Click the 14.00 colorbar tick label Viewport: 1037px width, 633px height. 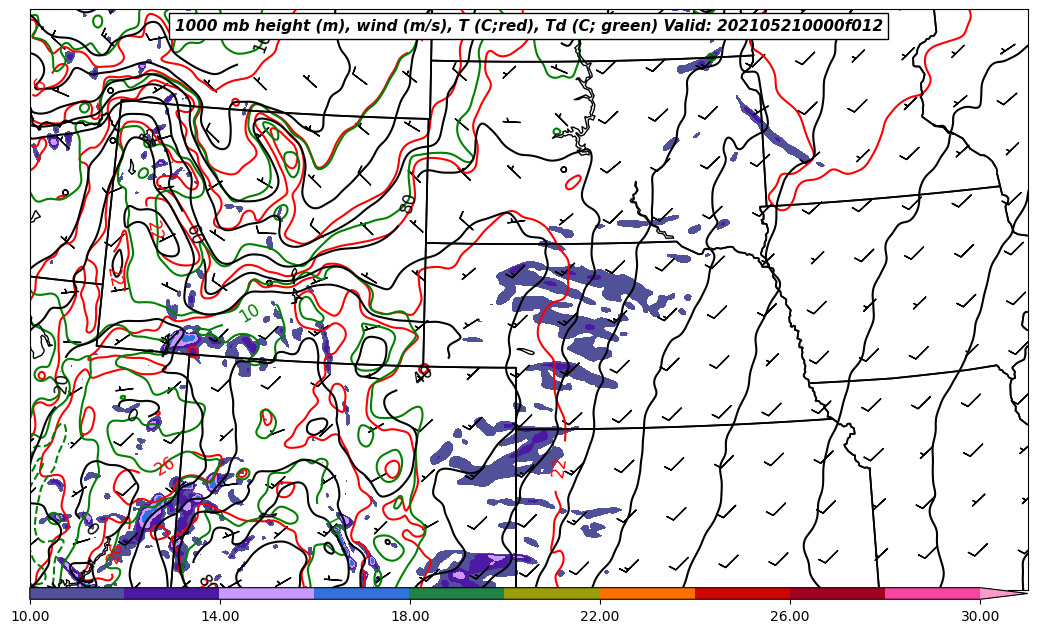[x=220, y=616]
